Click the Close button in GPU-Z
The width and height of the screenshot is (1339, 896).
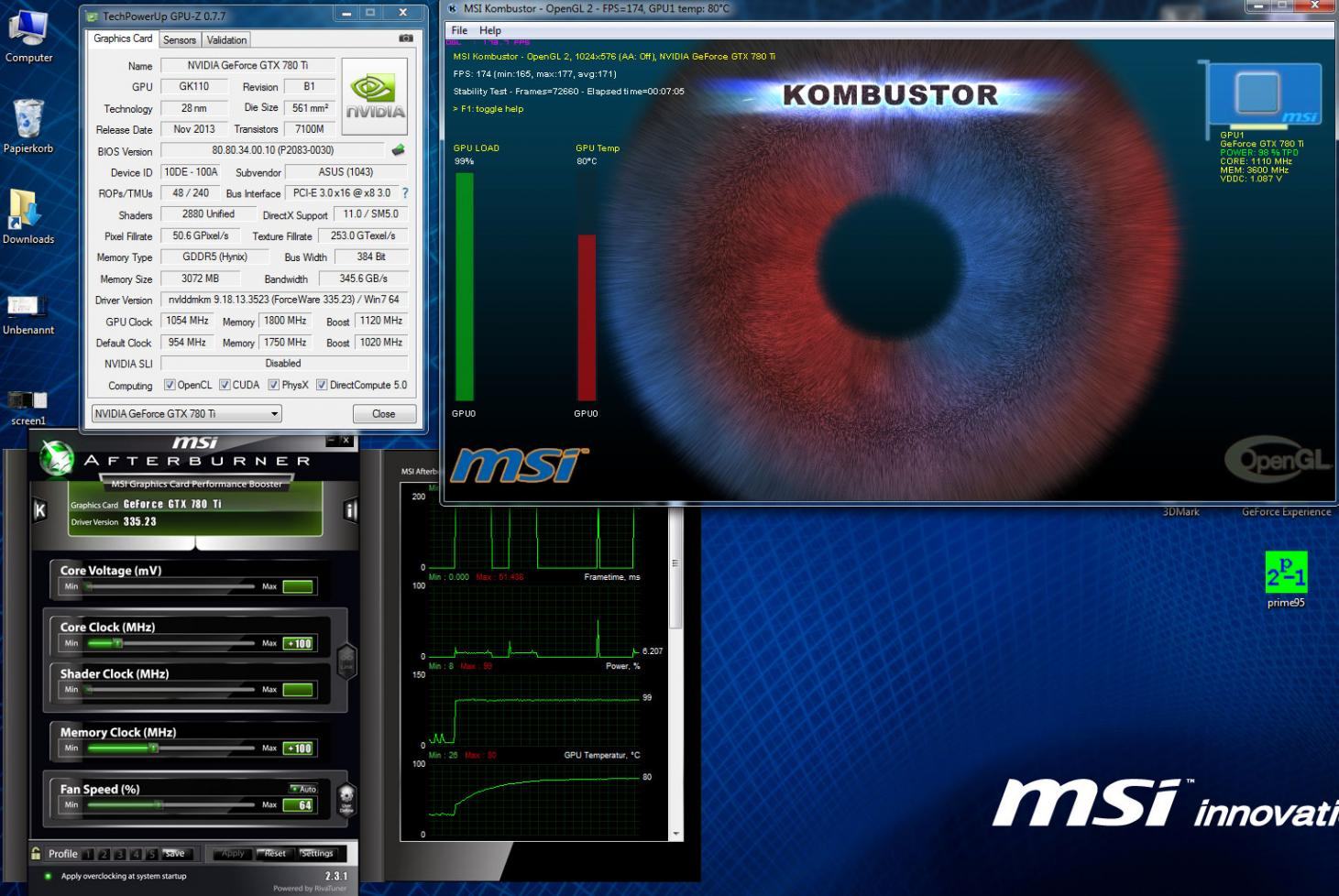[384, 414]
